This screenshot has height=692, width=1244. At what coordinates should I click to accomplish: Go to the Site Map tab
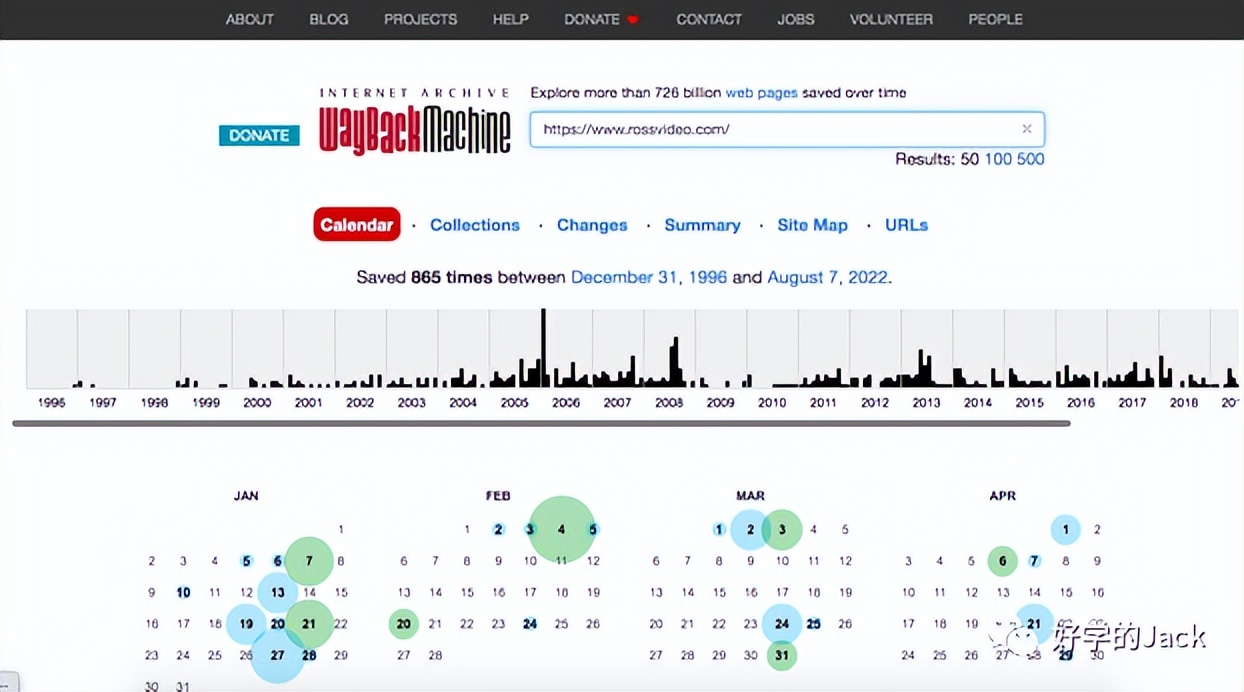(x=812, y=225)
